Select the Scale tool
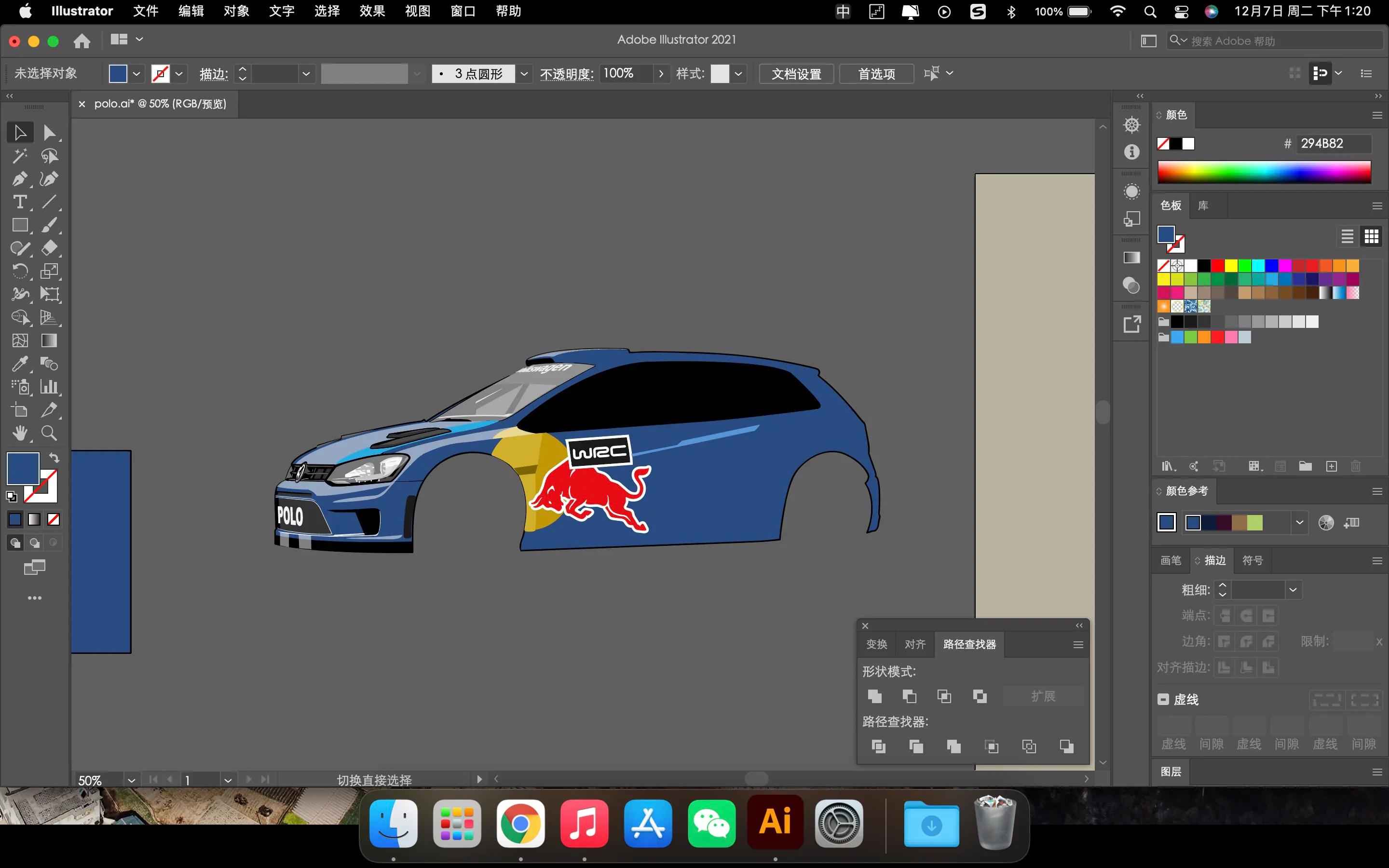Image resolution: width=1389 pixels, height=868 pixels. tap(49, 271)
